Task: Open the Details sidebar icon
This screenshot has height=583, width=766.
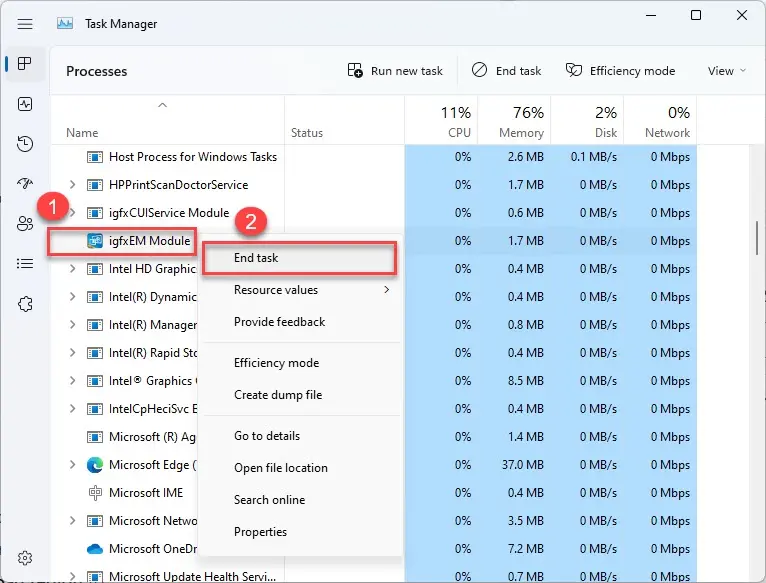Action: 26,264
